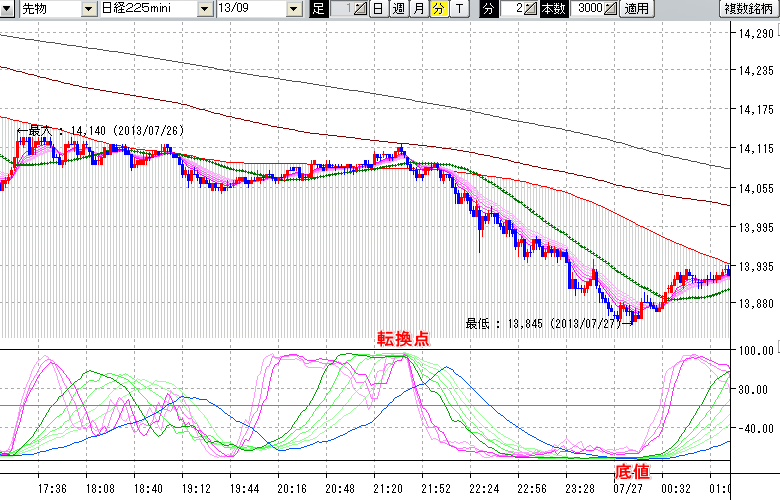Screen dimensions: 780x500
Task: Open the 複数銘柄 (multiple symbols) button
Action: point(749,9)
